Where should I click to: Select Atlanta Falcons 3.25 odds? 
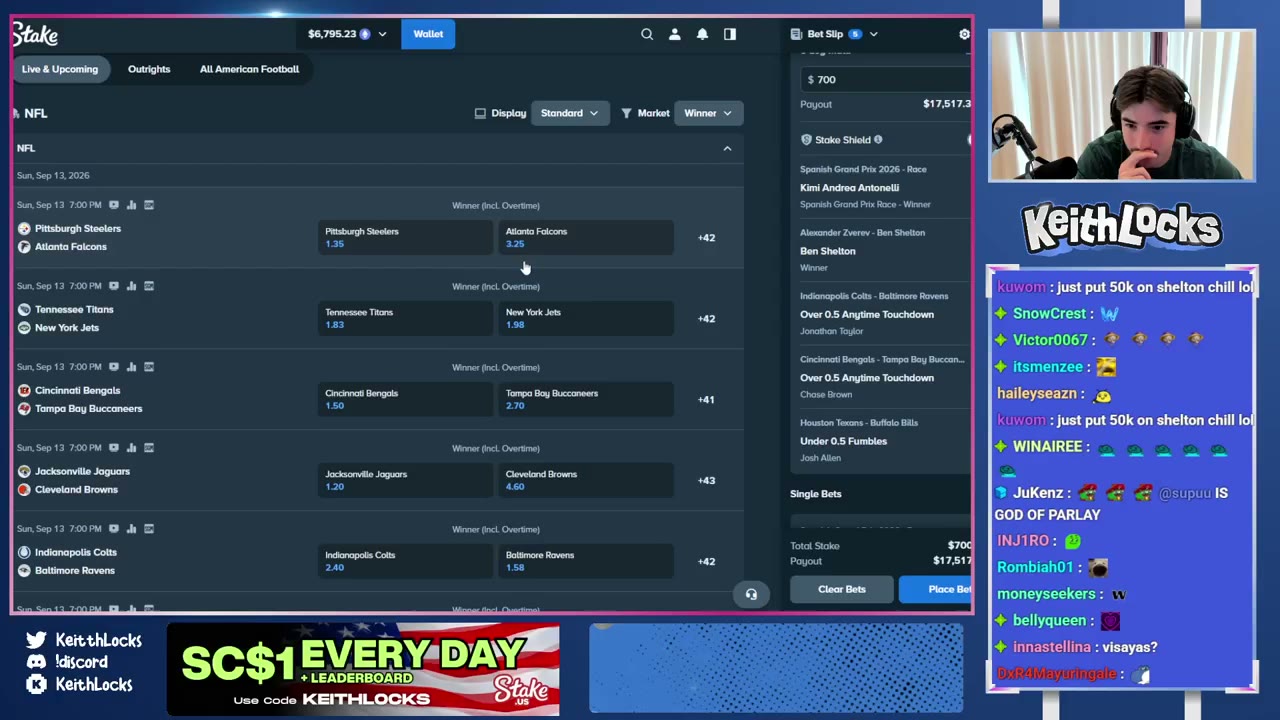coord(585,238)
